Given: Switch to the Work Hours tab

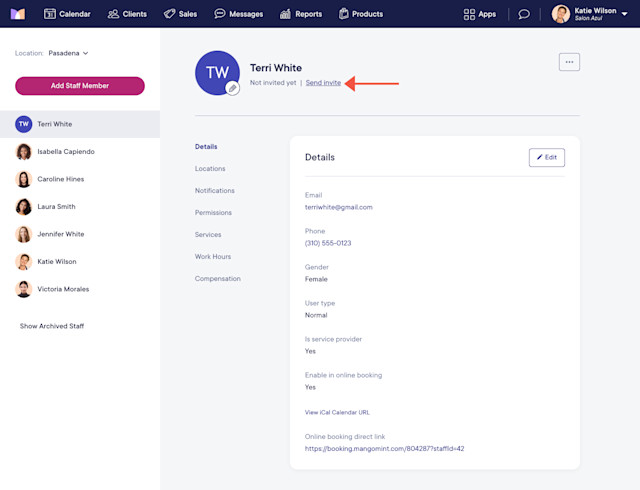Looking at the screenshot, I should pyautogui.click(x=213, y=257).
